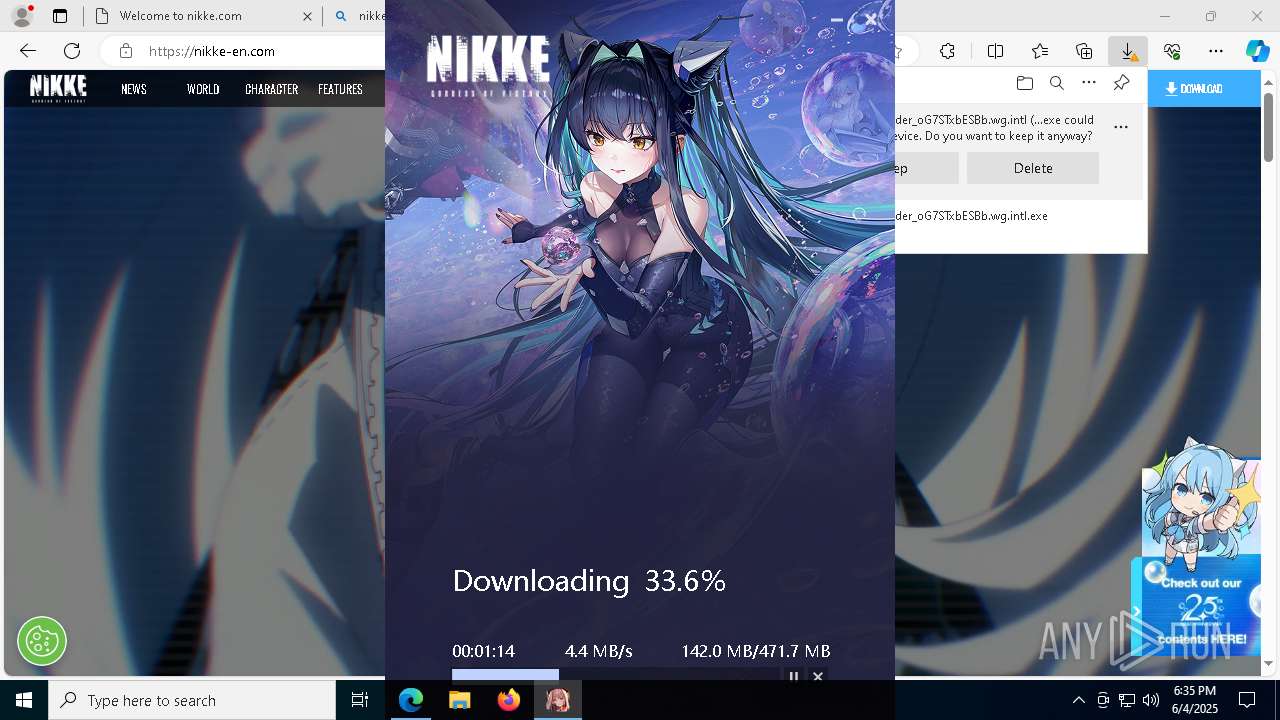Viewport: 1280px width, 720px height.
Task: Open Copilot sidebar
Action: click(x=1257, y=51)
